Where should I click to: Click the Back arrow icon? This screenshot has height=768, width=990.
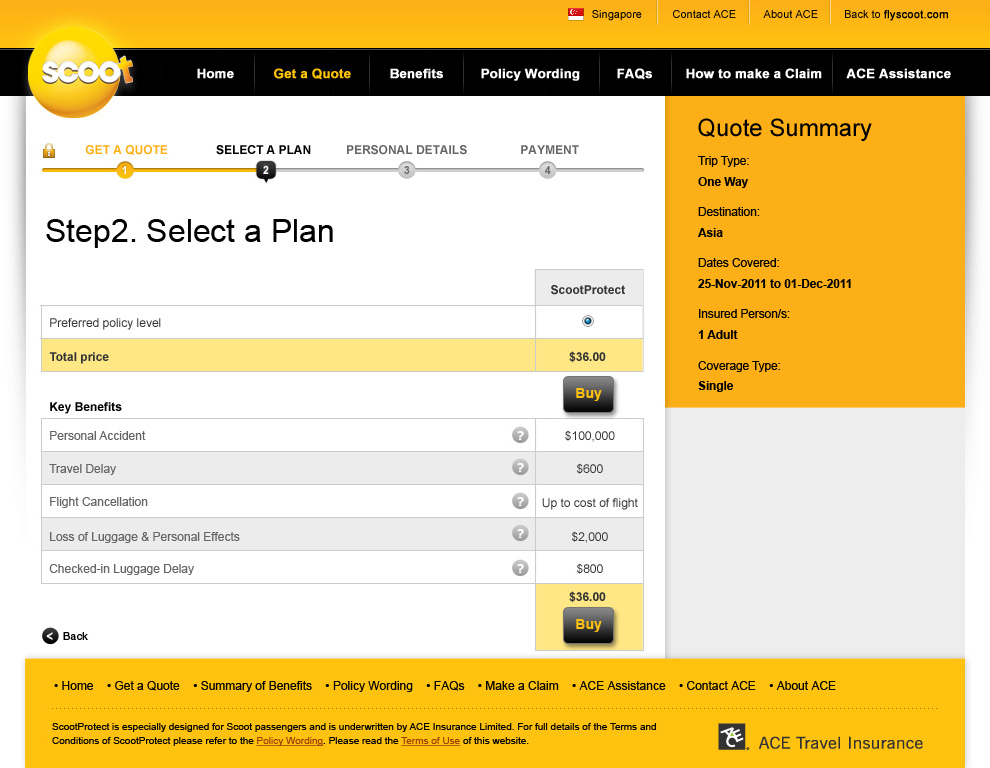tap(50, 636)
